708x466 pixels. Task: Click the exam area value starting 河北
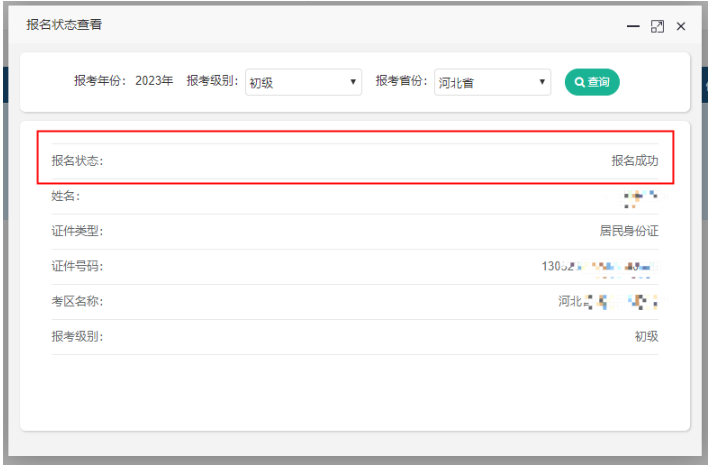tap(608, 301)
